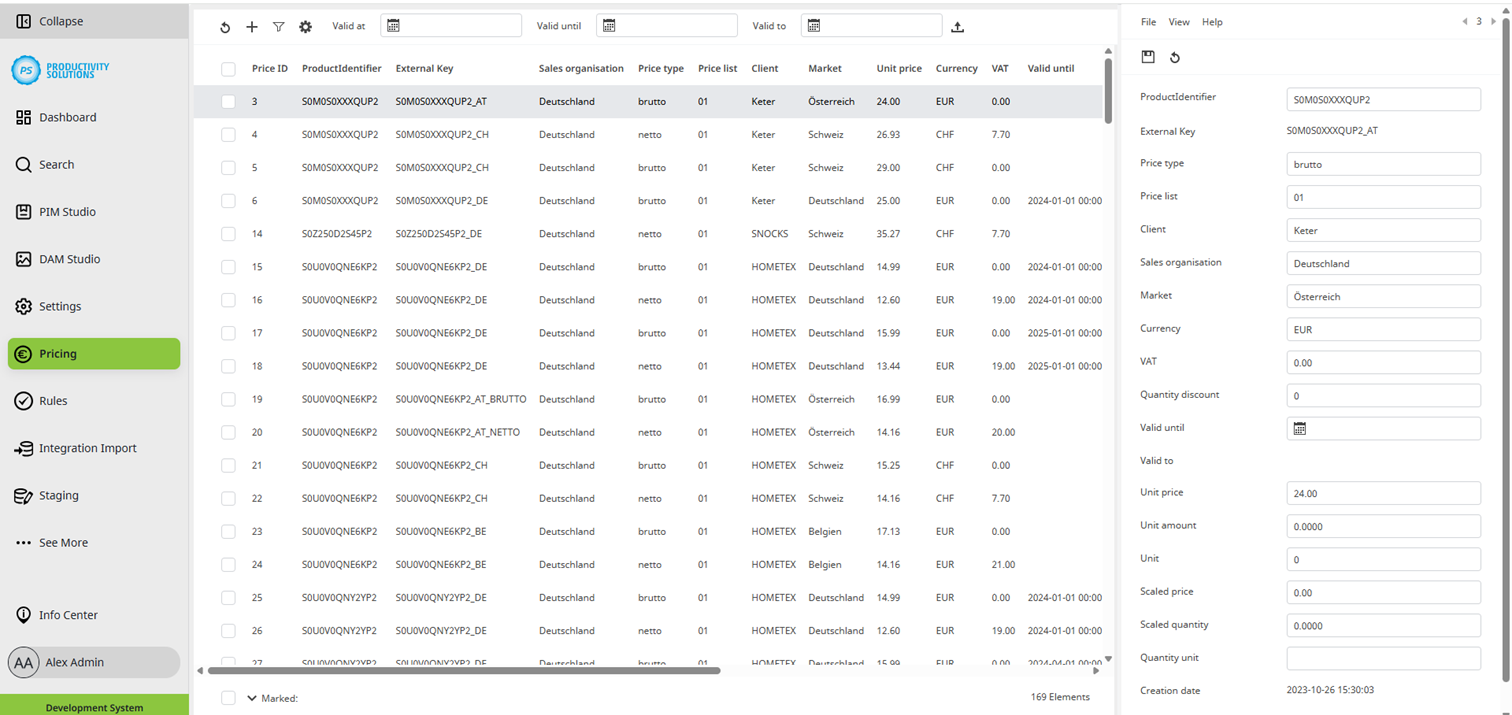The height and width of the screenshot is (715, 1512).
Task: Expand the Marked section at the bottom
Action: coord(250,698)
